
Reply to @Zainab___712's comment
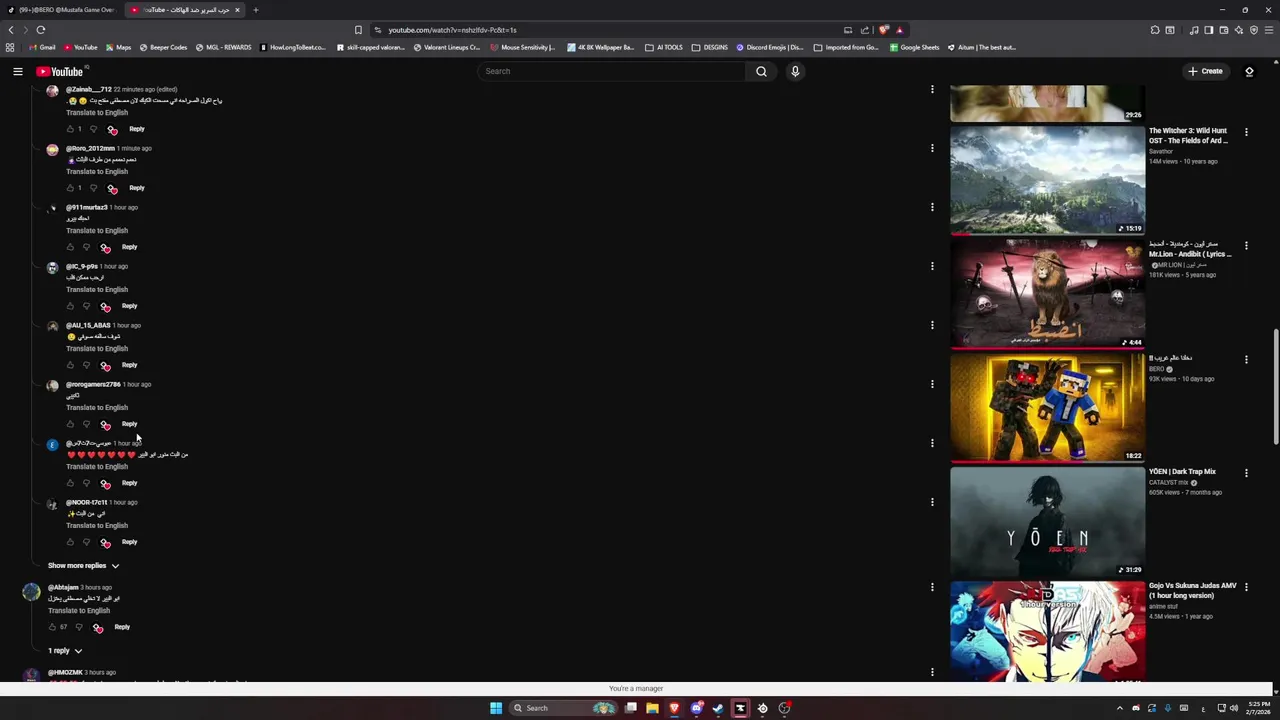(137, 129)
